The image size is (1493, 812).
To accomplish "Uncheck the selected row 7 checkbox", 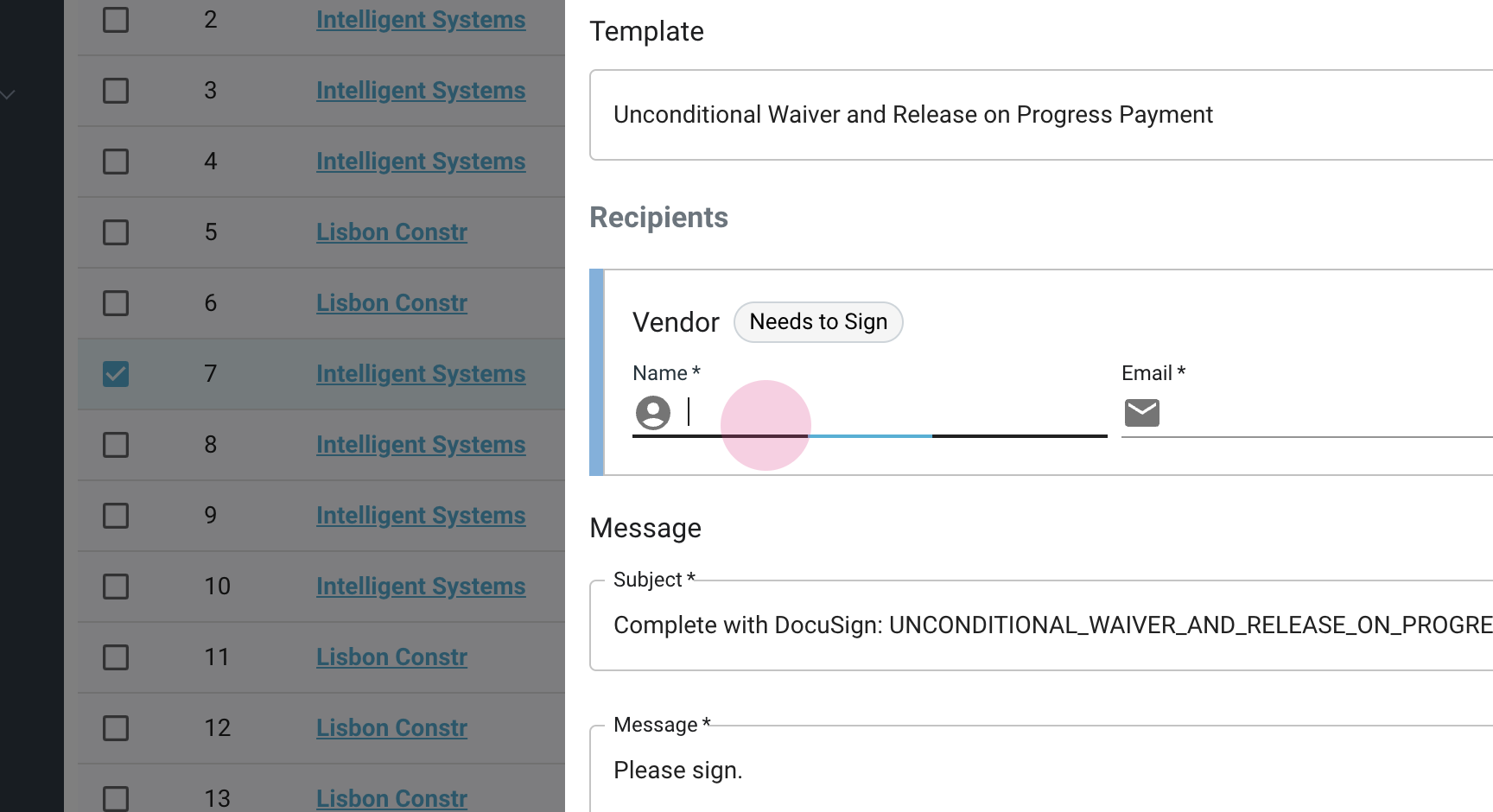I will 116,374.
